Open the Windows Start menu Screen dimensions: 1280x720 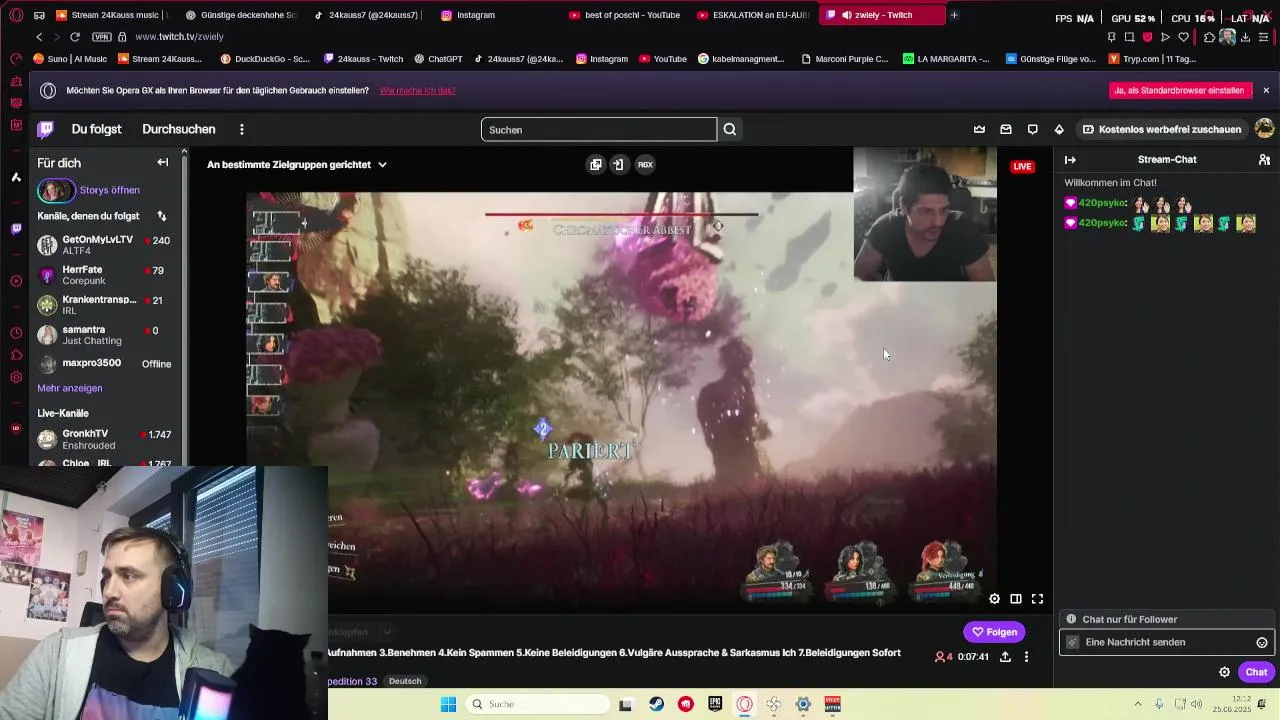coord(448,704)
